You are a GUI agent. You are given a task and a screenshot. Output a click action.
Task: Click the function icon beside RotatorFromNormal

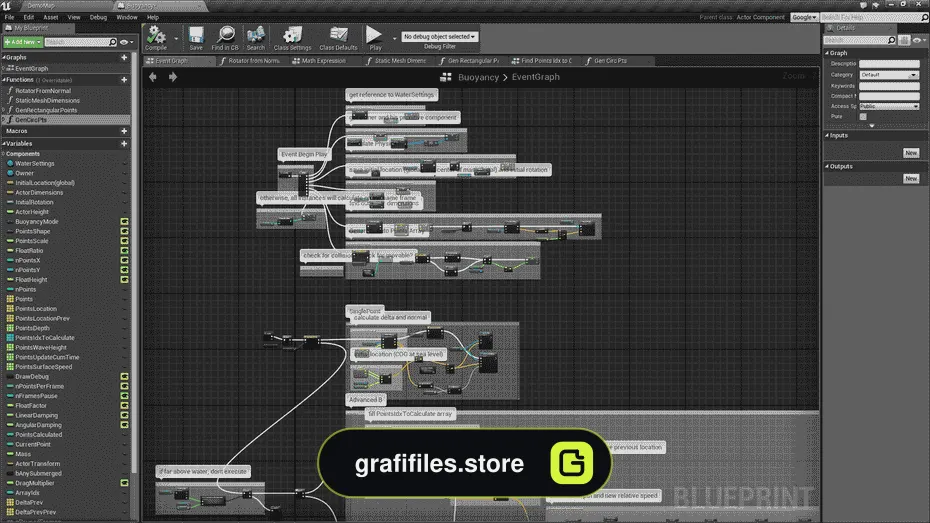tap(10, 91)
